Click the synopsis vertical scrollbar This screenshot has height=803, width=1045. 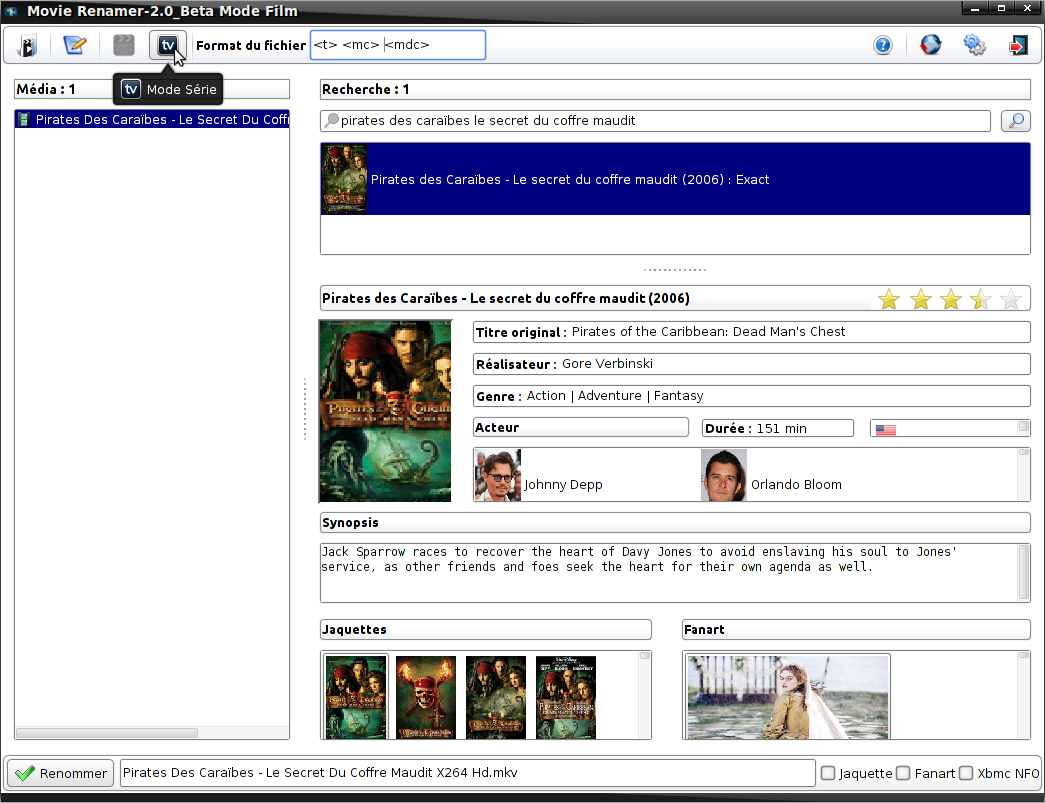[1024, 572]
